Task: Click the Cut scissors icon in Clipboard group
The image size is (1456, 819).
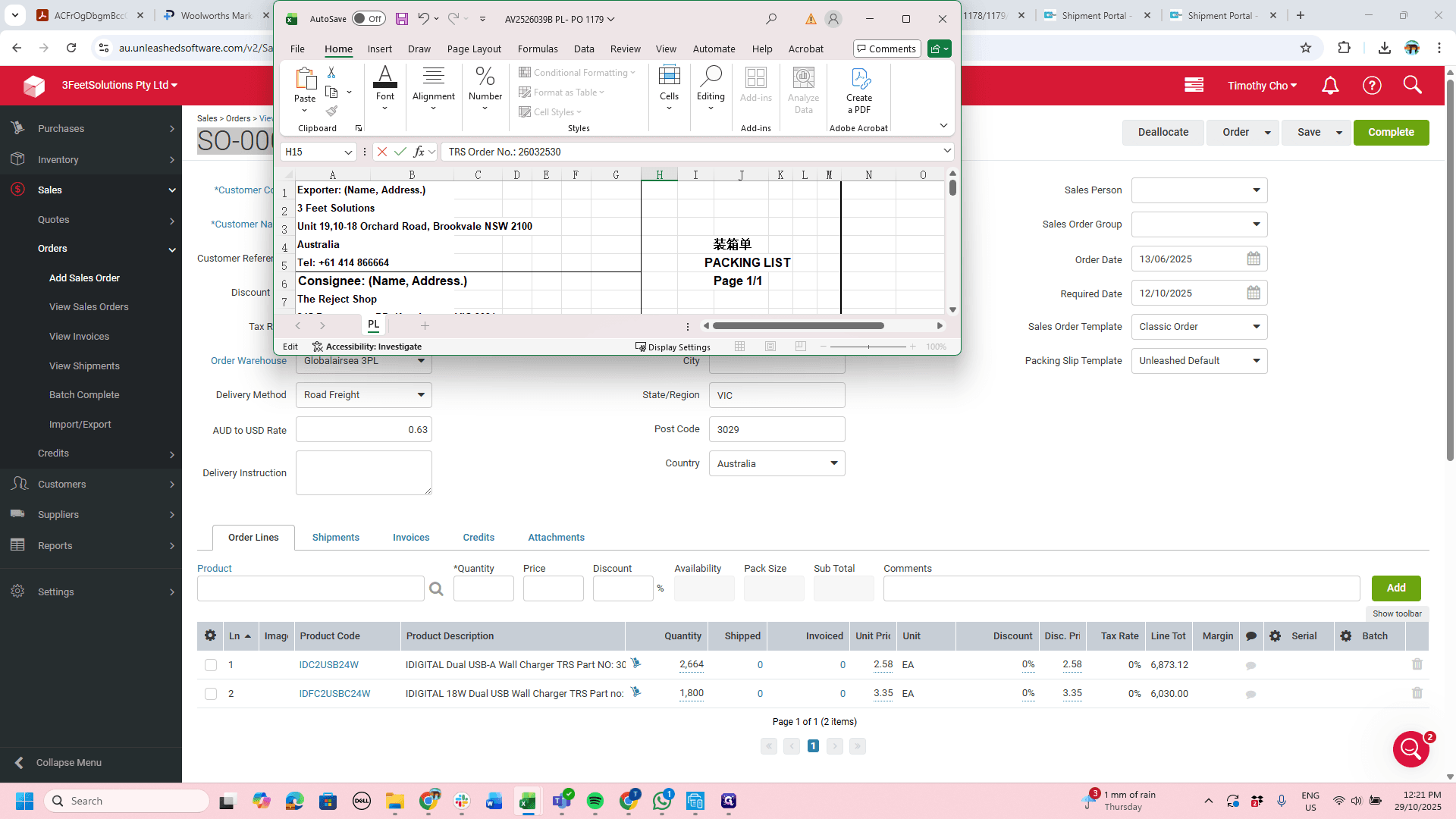Action: [x=331, y=72]
